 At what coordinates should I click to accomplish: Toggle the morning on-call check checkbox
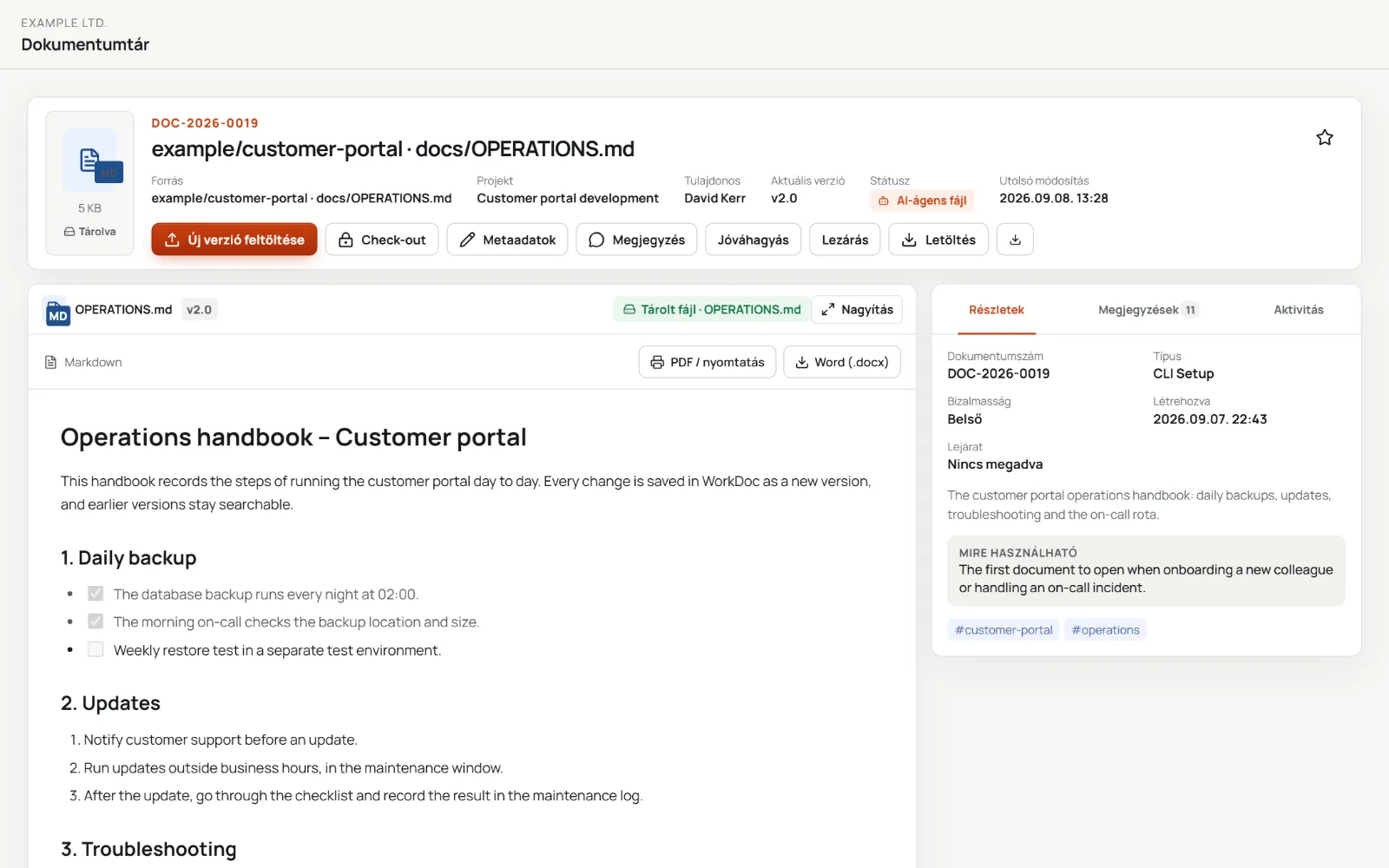pyautogui.click(x=95, y=621)
